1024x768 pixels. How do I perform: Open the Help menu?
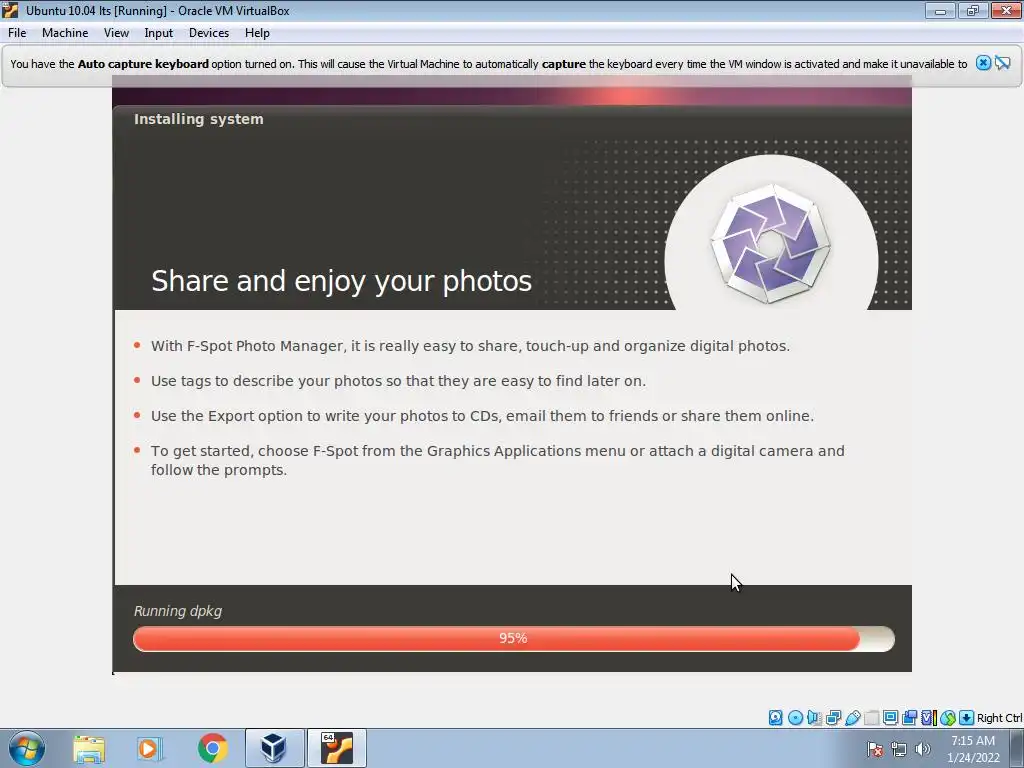coord(257,33)
